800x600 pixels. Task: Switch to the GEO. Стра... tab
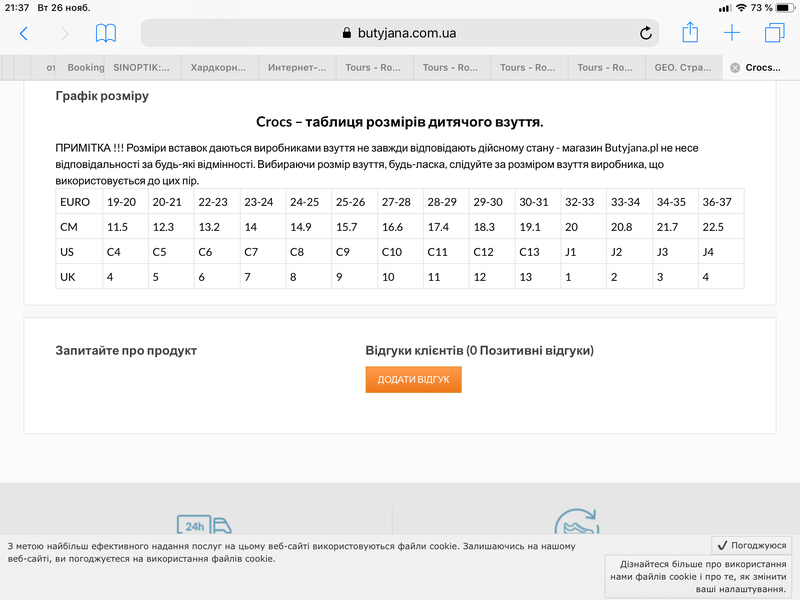[684, 68]
